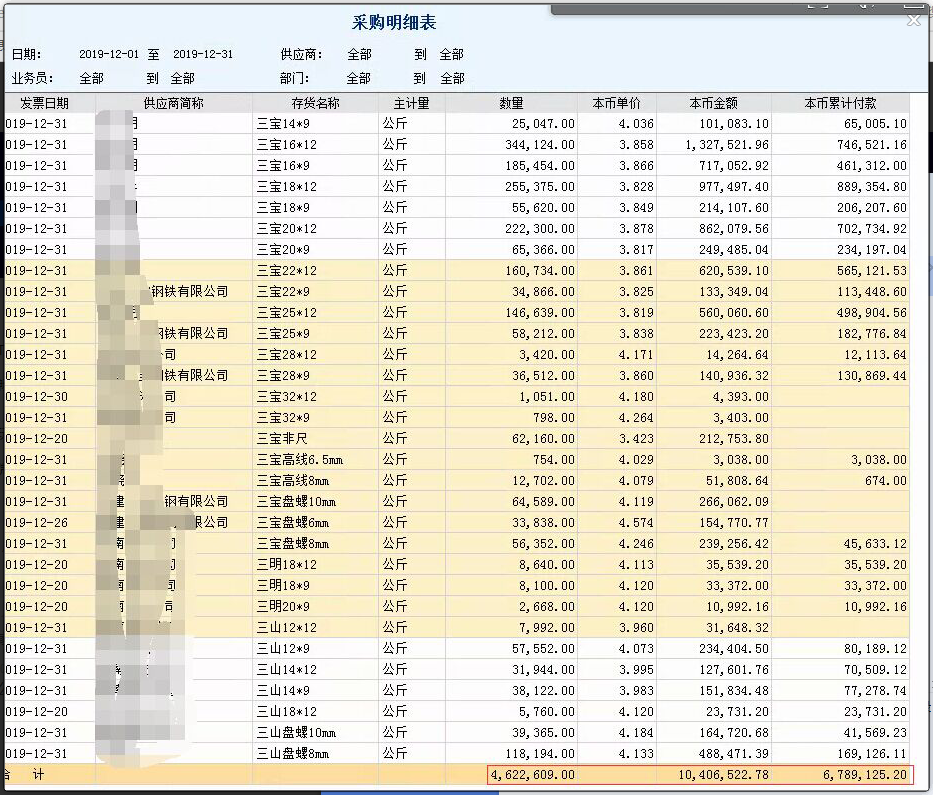Select the start date 2019-12-01 field
This screenshot has height=795, width=933.
(x=109, y=54)
